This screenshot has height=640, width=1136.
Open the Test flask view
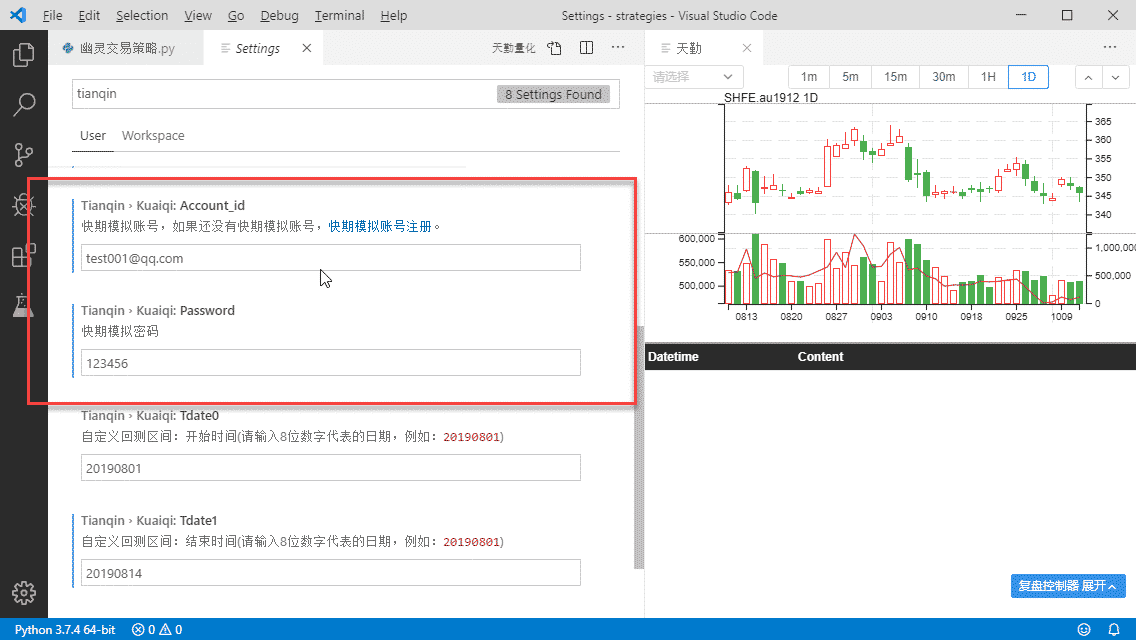[23, 305]
